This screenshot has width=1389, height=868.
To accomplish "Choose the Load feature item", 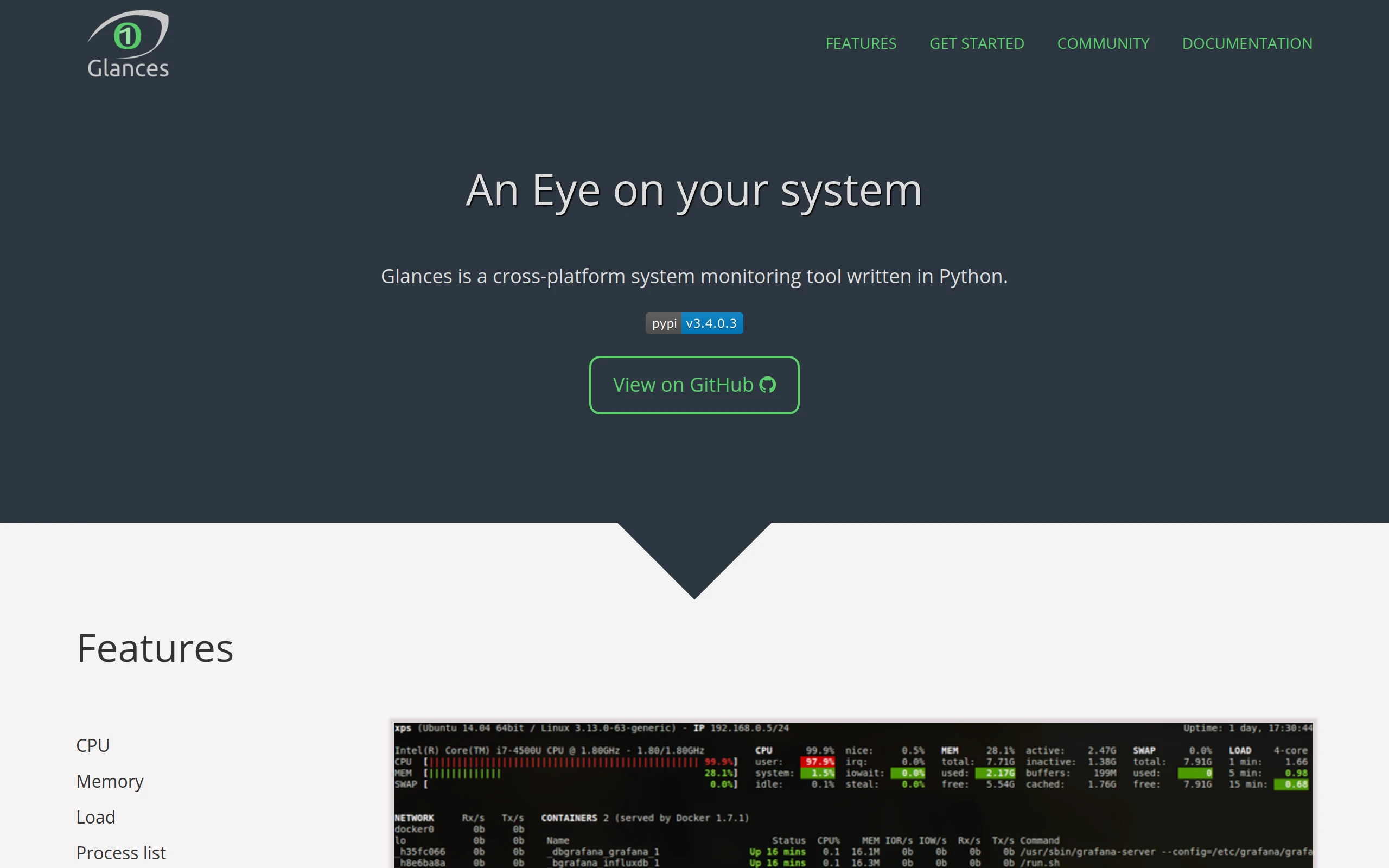I will click(x=95, y=817).
